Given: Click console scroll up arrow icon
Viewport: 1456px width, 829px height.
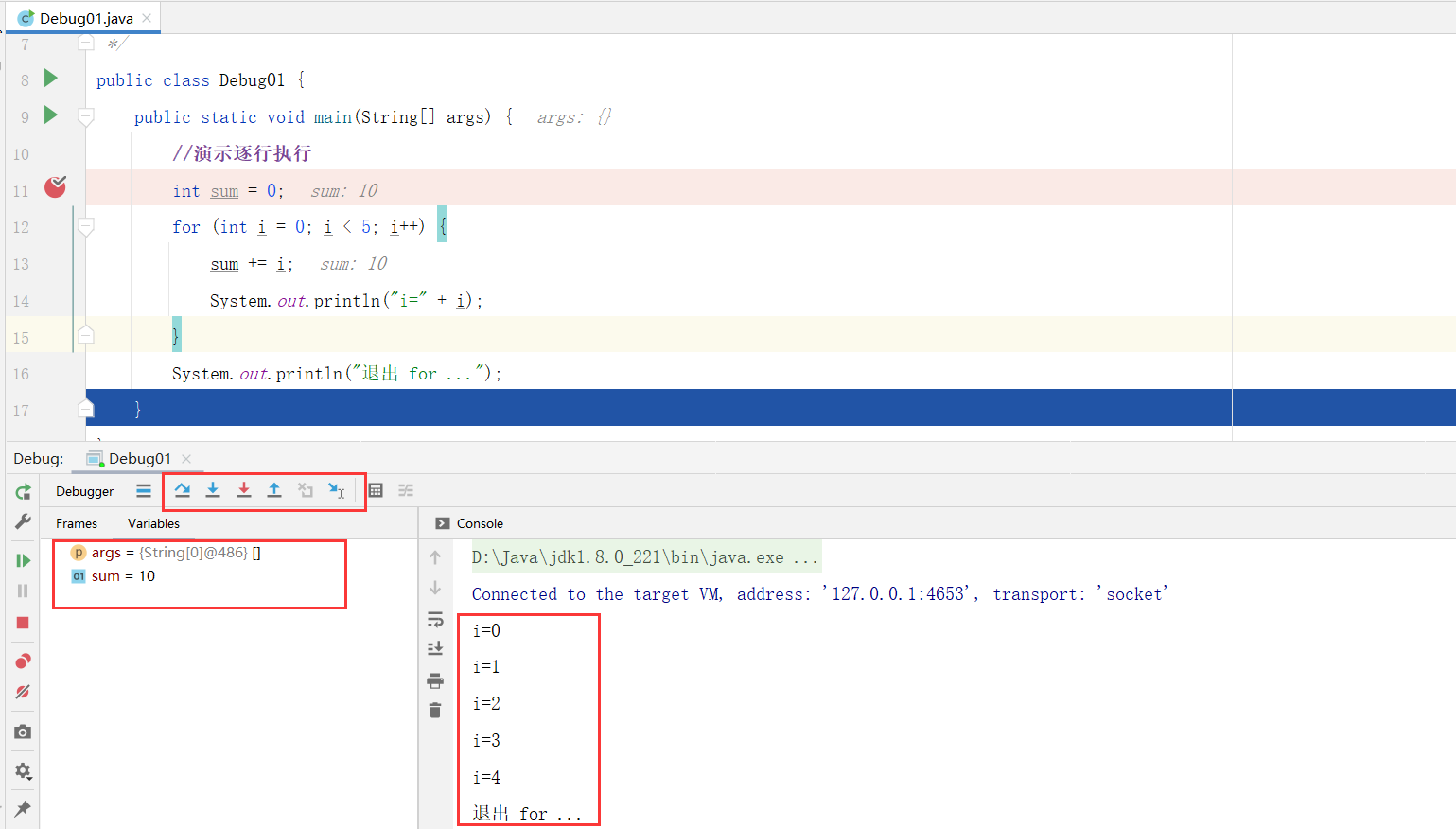Looking at the screenshot, I should pyautogui.click(x=435, y=557).
